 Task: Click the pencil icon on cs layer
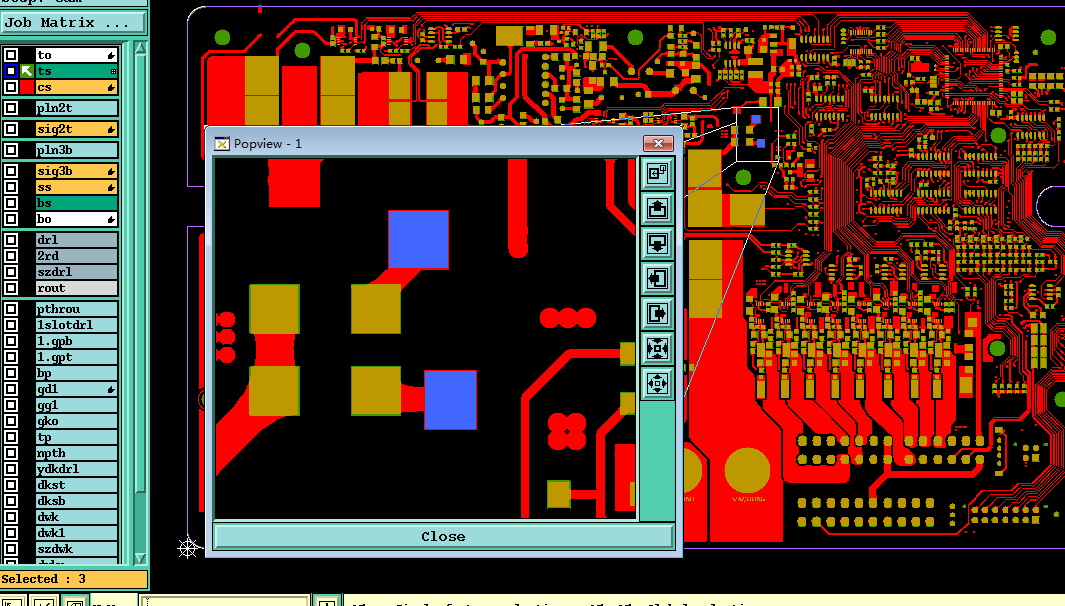click(x=111, y=87)
